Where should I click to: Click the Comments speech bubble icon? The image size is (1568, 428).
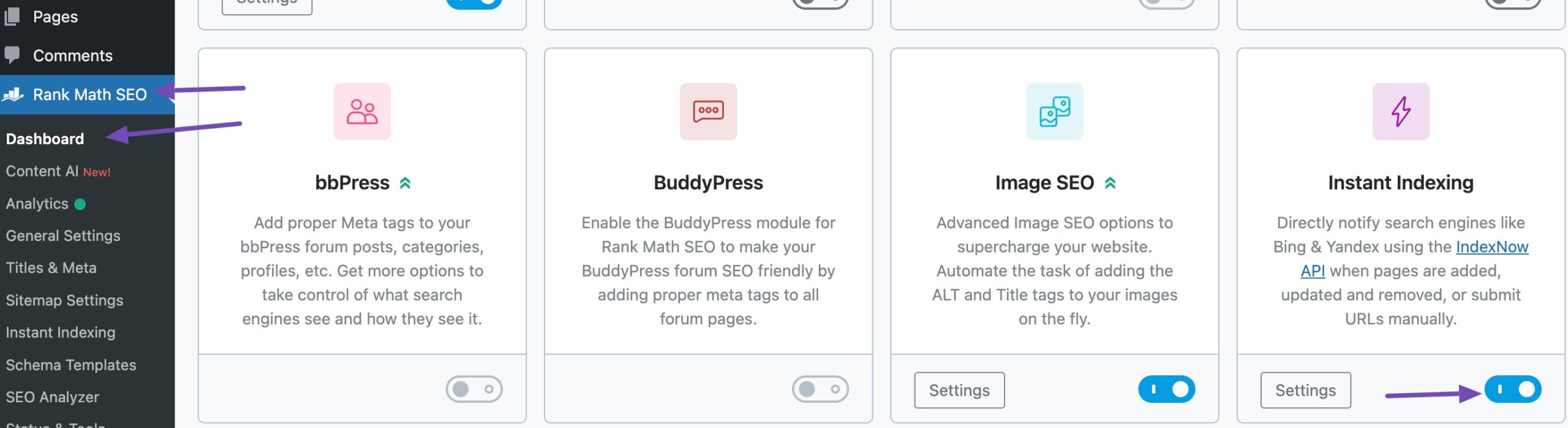[x=12, y=55]
